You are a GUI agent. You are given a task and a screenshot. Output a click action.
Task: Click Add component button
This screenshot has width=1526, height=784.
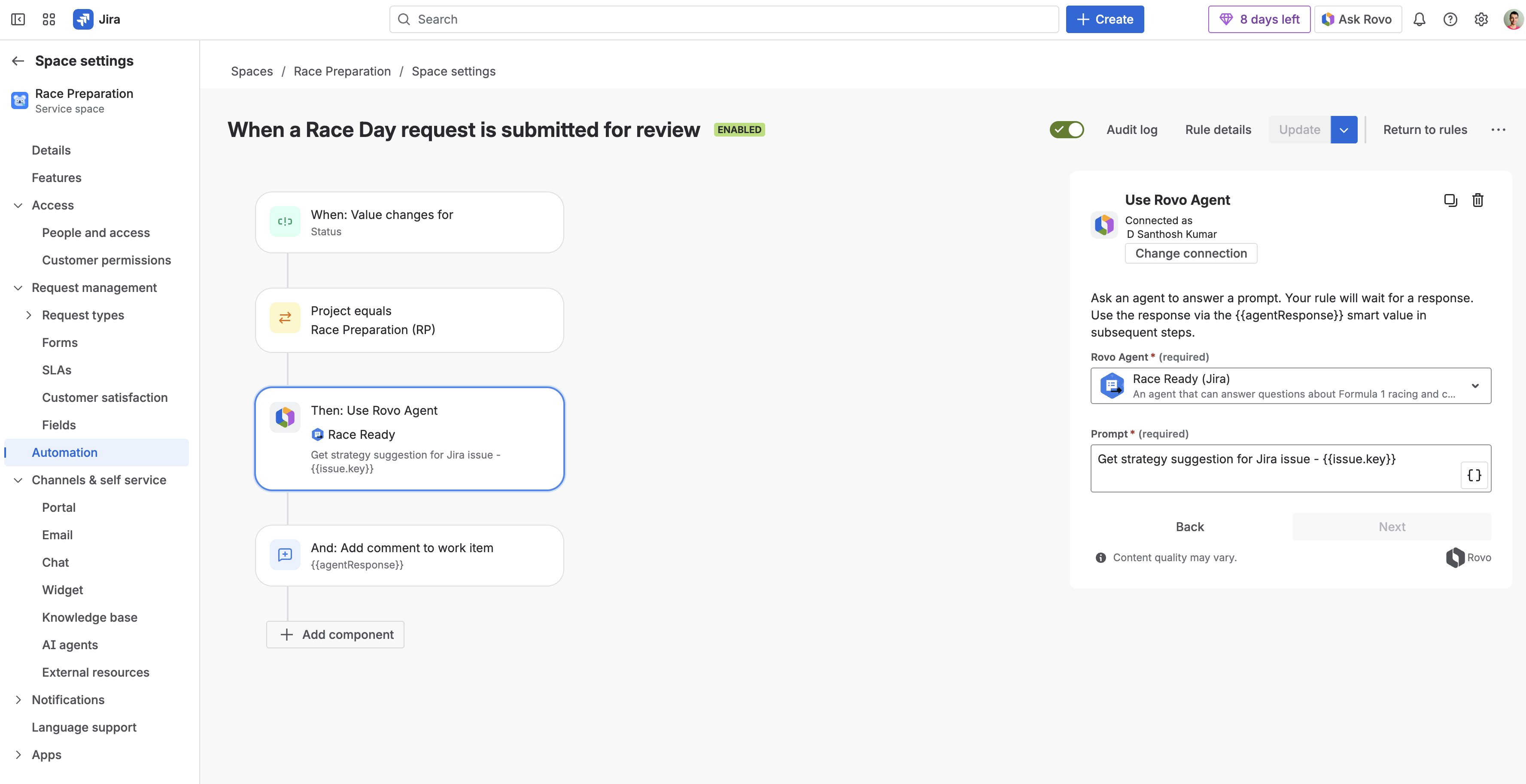(335, 634)
